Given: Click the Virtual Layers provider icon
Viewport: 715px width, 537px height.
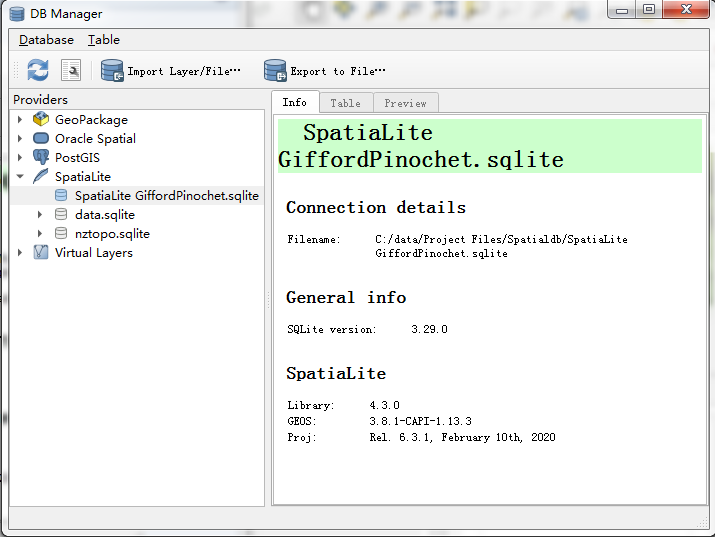Looking at the screenshot, I should pos(41,253).
